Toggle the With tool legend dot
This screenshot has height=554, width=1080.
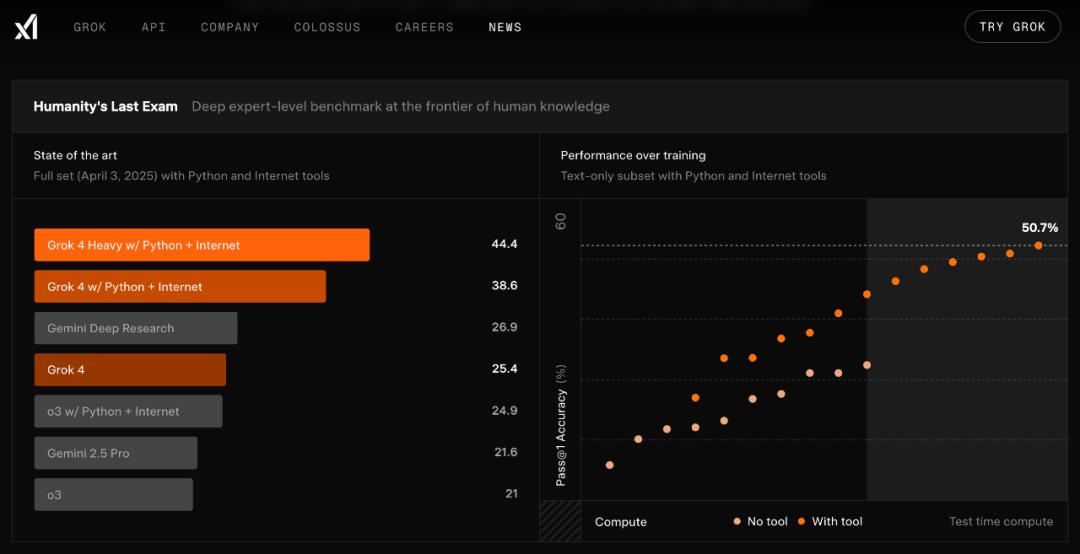click(x=801, y=522)
